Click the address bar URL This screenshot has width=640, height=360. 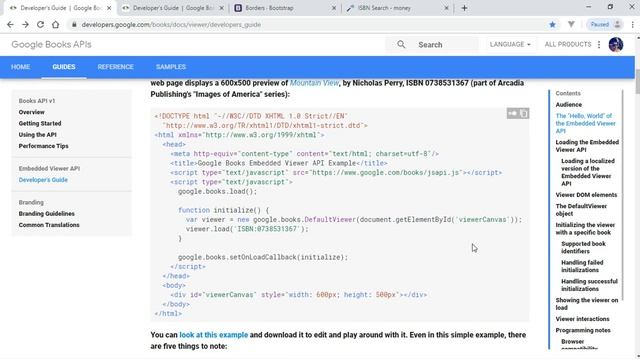click(171, 24)
